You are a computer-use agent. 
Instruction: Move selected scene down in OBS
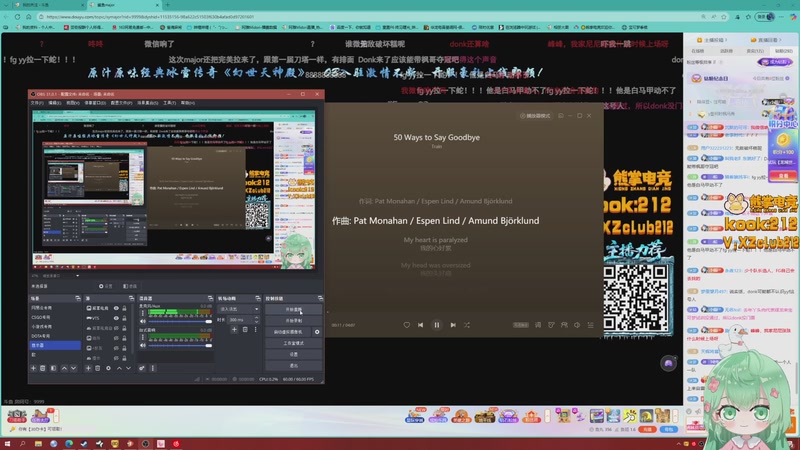pyautogui.click(x=73, y=368)
